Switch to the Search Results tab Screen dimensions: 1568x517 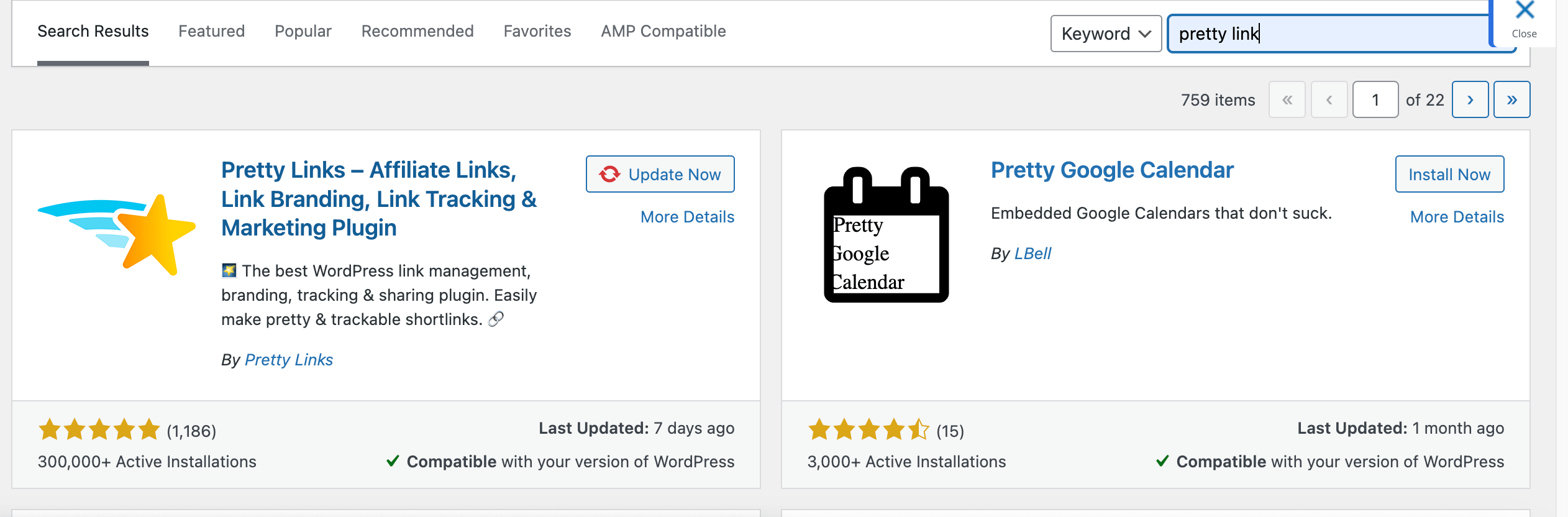click(x=93, y=31)
